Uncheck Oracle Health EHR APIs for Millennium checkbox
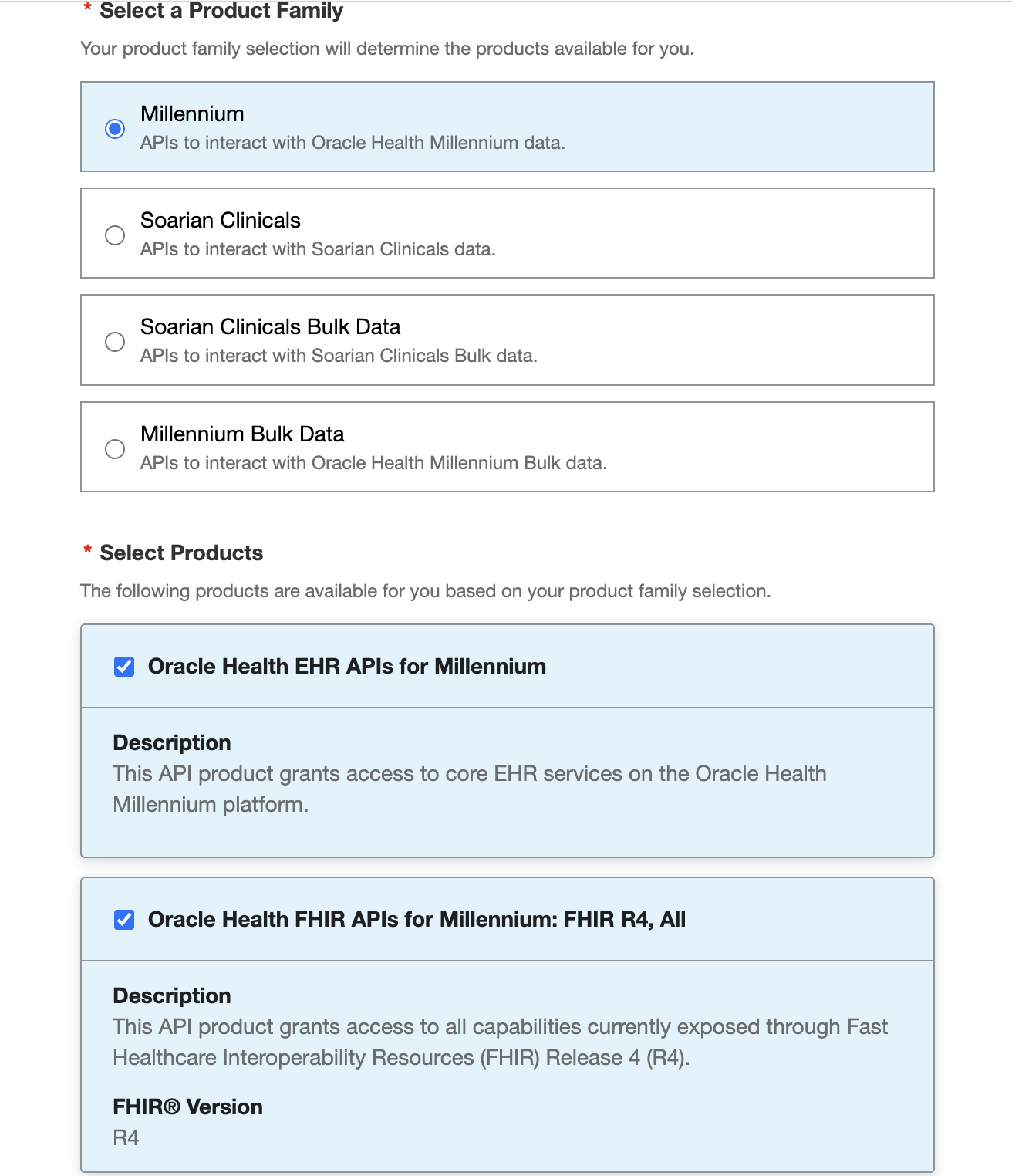 pyautogui.click(x=124, y=667)
